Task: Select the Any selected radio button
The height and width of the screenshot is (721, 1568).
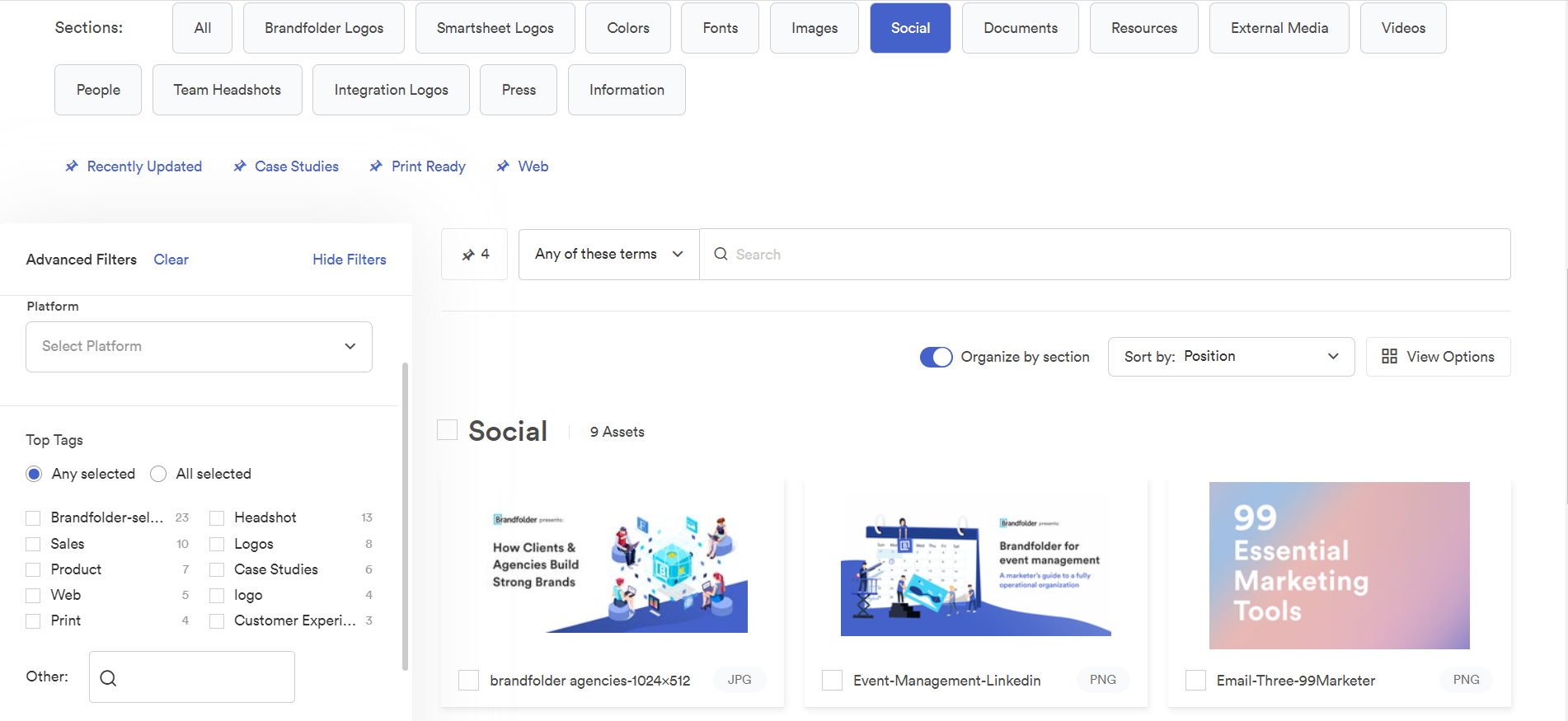Action: click(34, 474)
